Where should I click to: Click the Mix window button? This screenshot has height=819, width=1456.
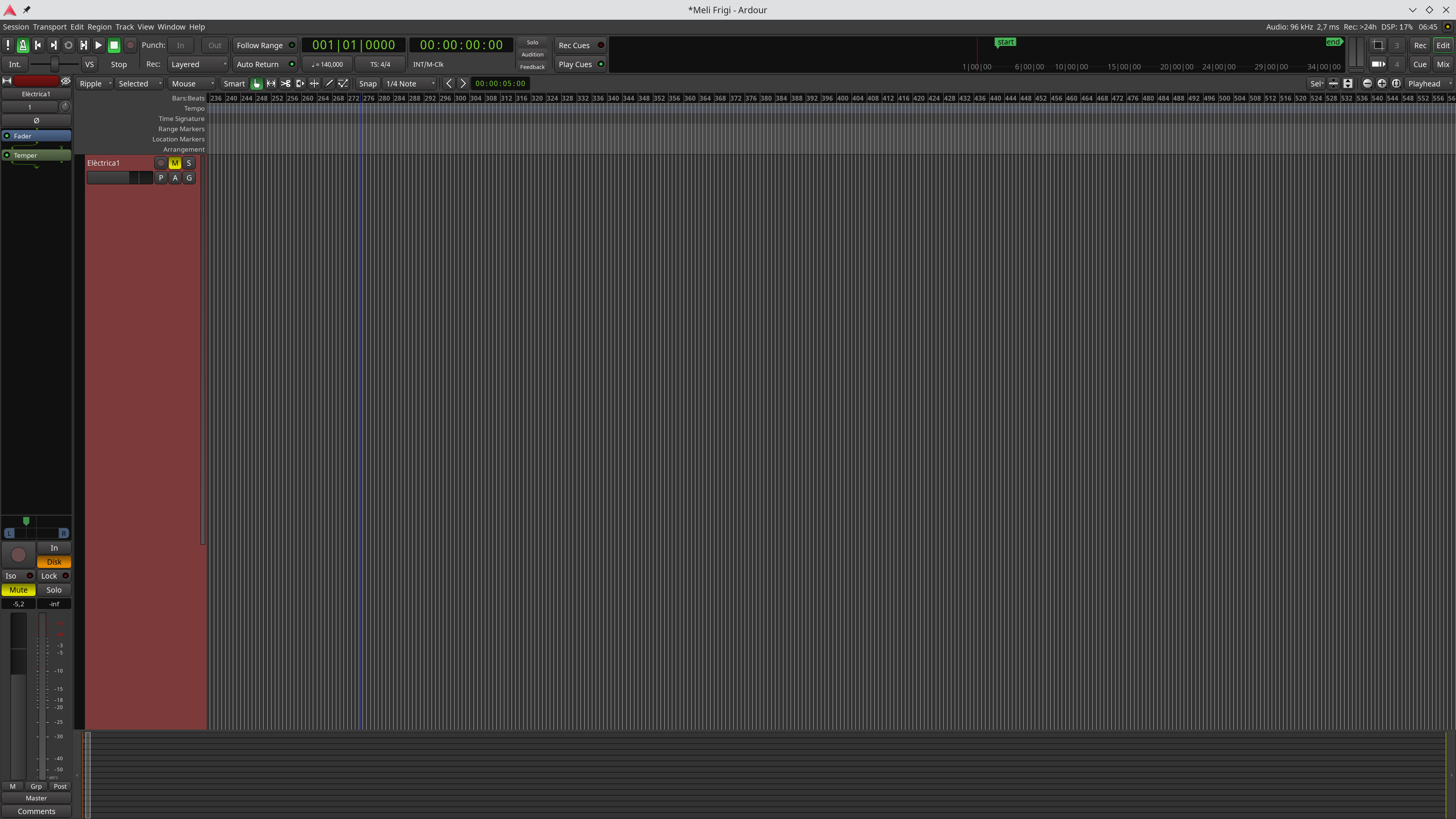pyautogui.click(x=1443, y=64)
